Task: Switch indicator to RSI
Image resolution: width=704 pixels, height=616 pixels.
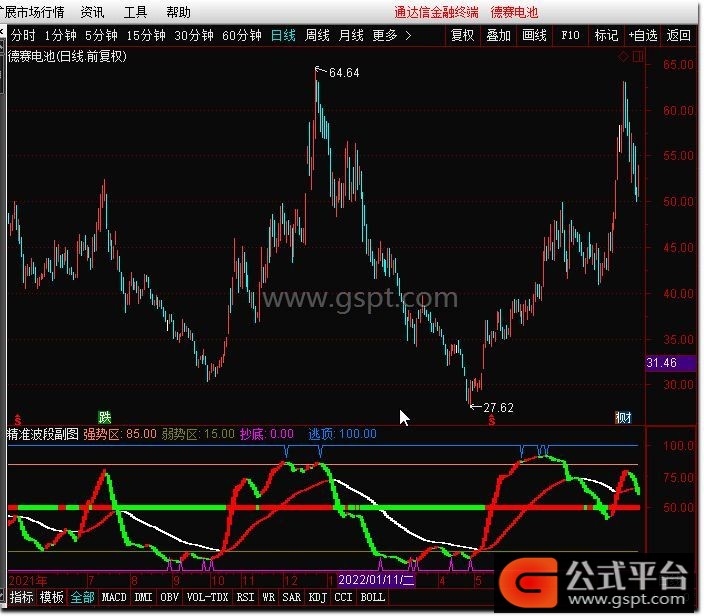Action: 245,597
